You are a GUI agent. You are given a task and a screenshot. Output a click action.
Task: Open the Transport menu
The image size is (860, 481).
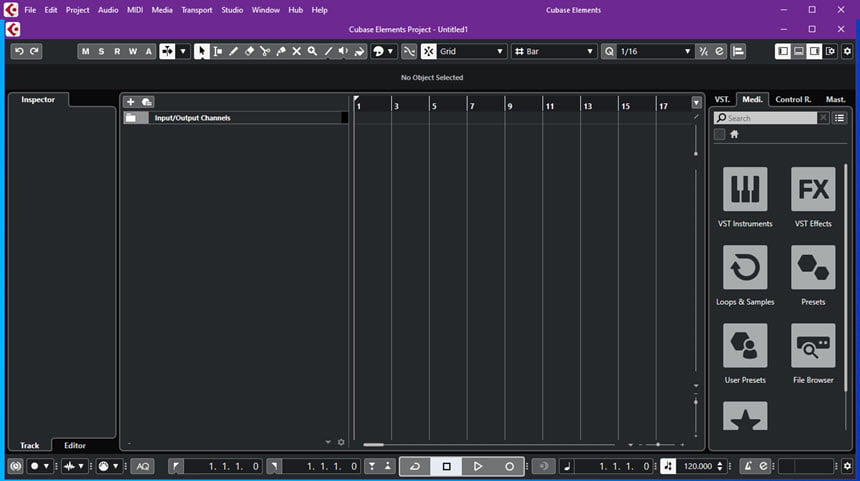[196, 10]
